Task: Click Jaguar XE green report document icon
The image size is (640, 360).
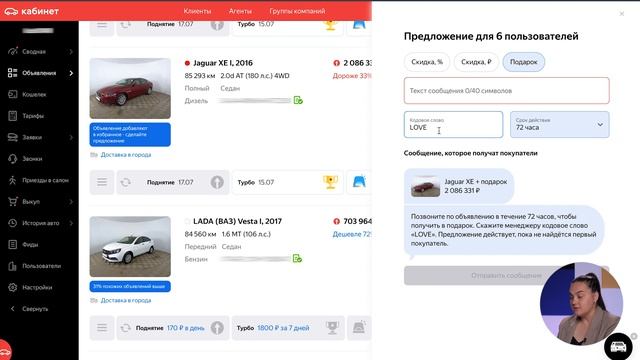Action: click(298, 100)
